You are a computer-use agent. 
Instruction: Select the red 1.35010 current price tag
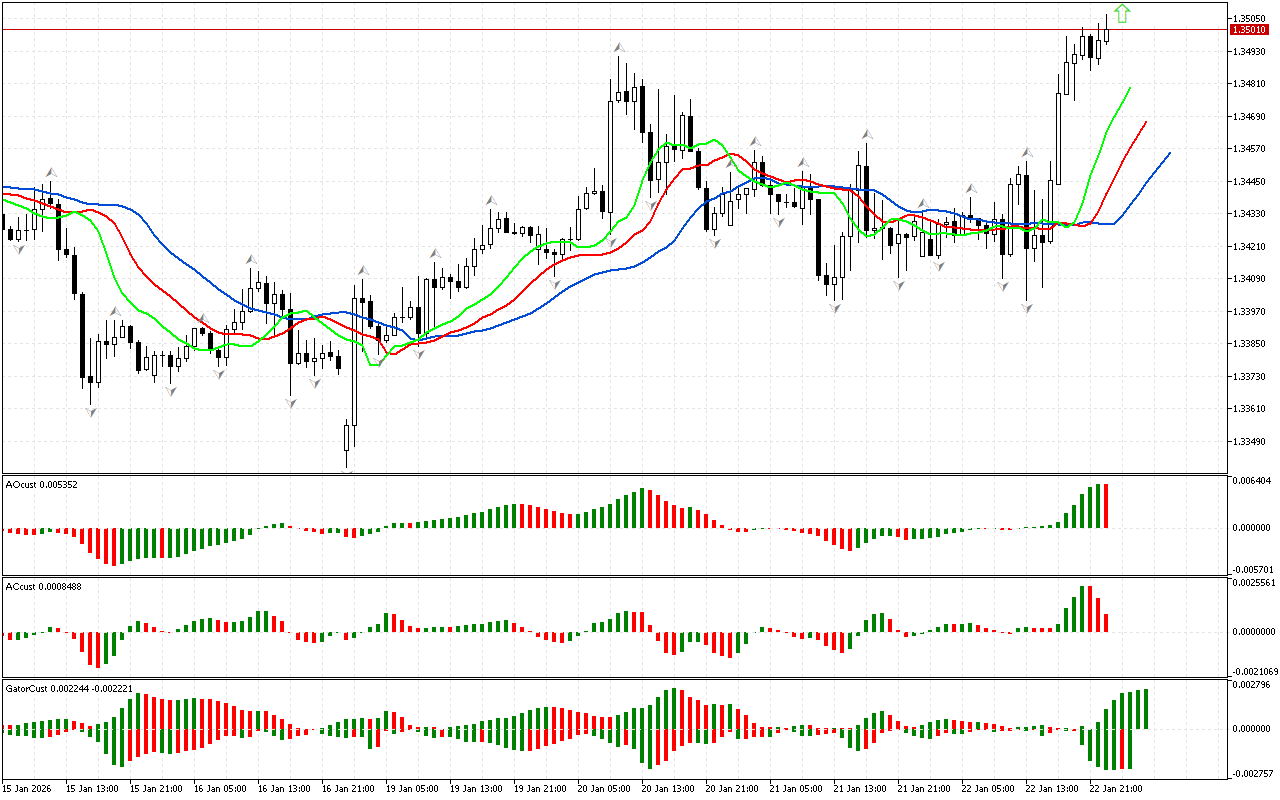(x=1249, y=30)
